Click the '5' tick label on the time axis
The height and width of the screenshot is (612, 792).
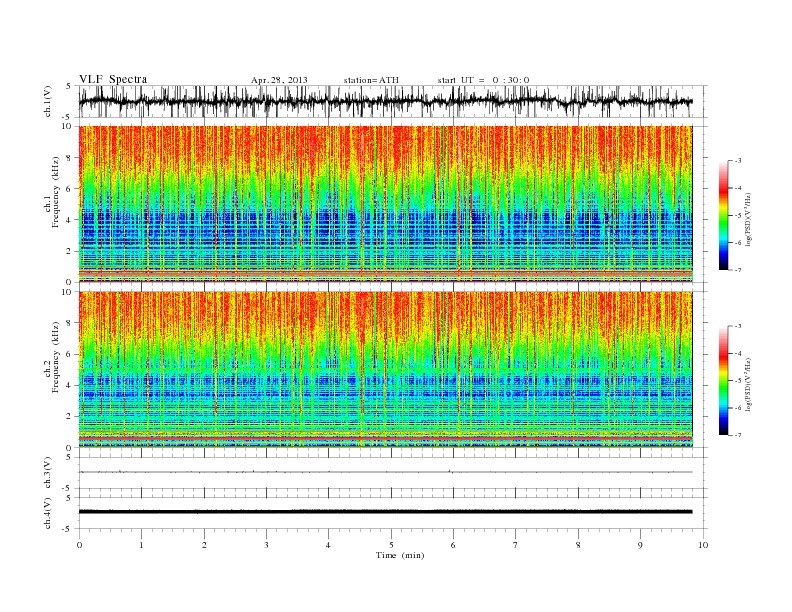click(x=391, y=545)
